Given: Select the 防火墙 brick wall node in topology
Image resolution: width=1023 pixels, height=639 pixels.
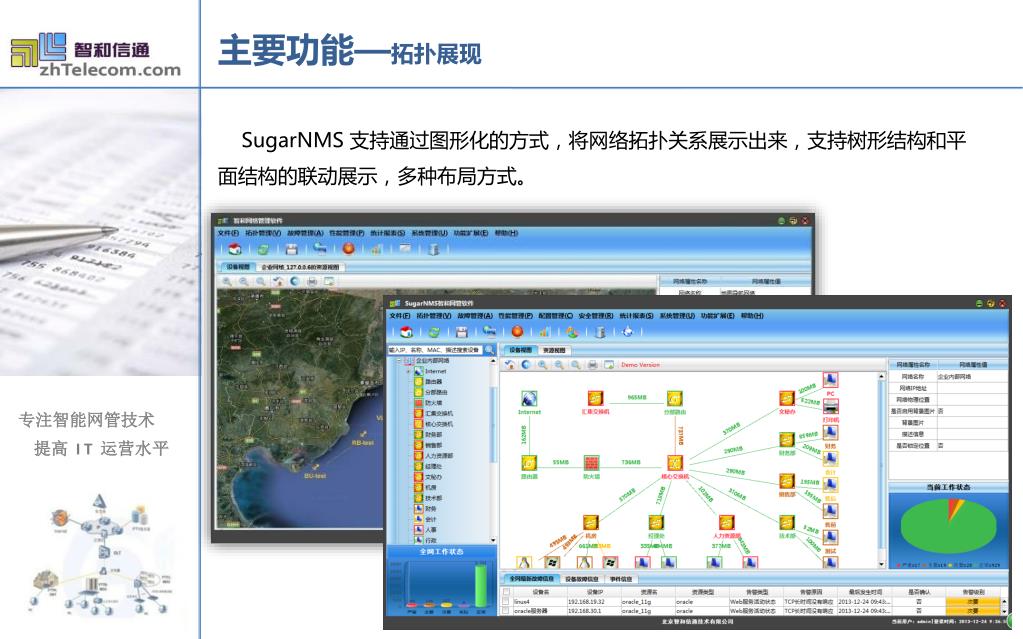Looking at the screenshot, I should pos(591,463).
